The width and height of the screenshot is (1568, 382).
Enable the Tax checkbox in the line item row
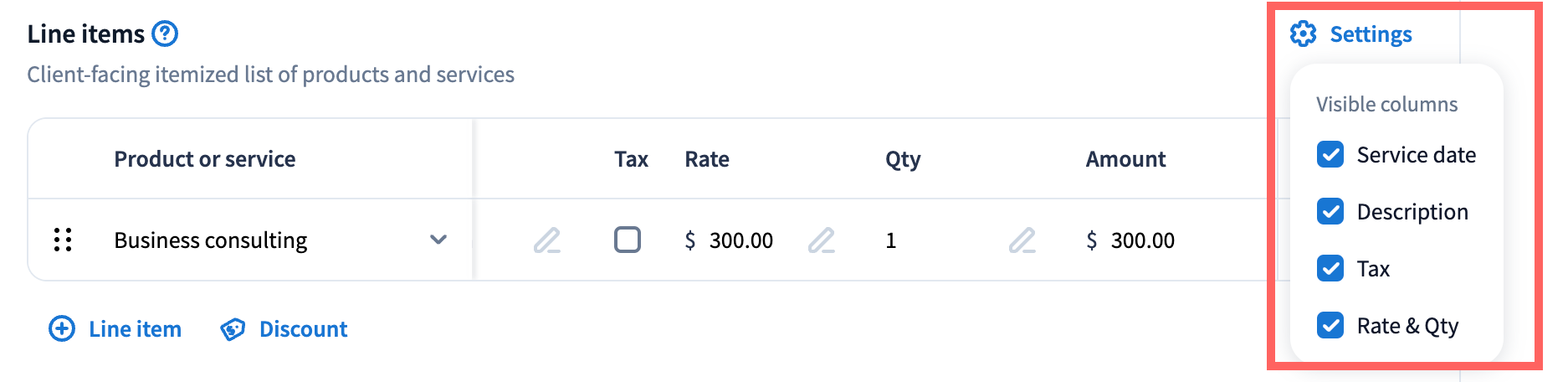[628, 240]
